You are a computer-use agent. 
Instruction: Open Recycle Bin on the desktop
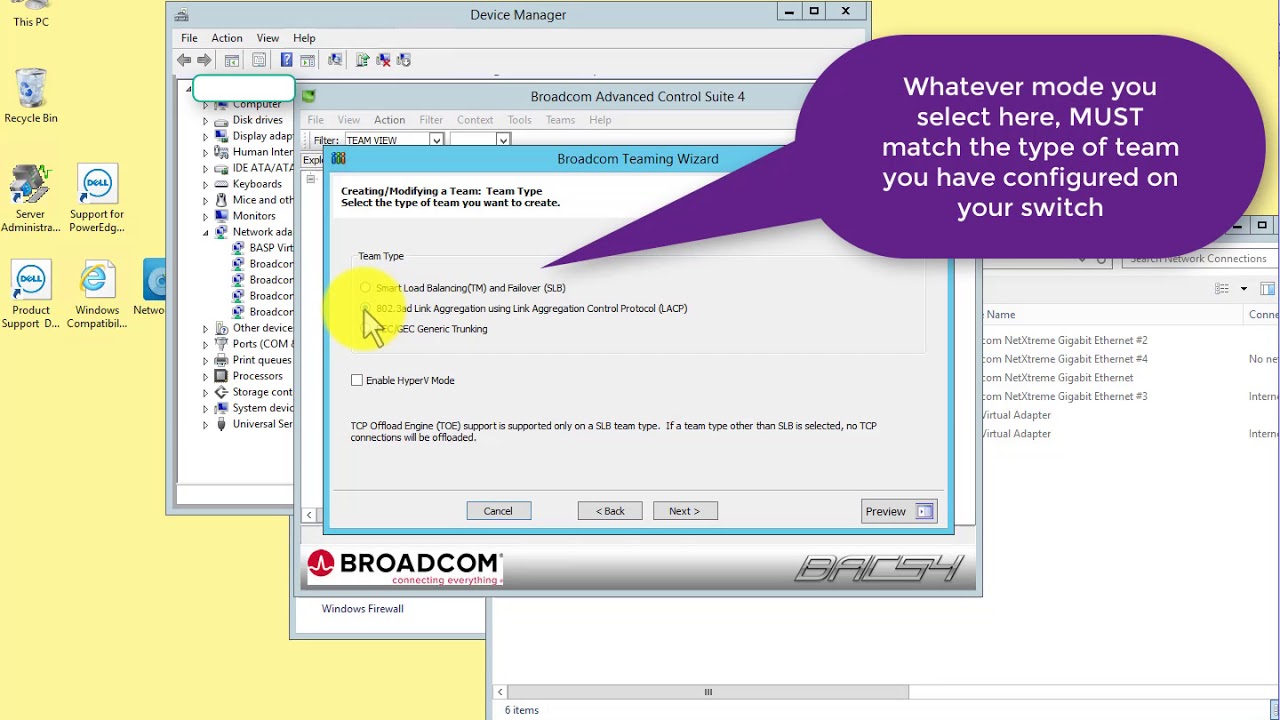[31, 96]
